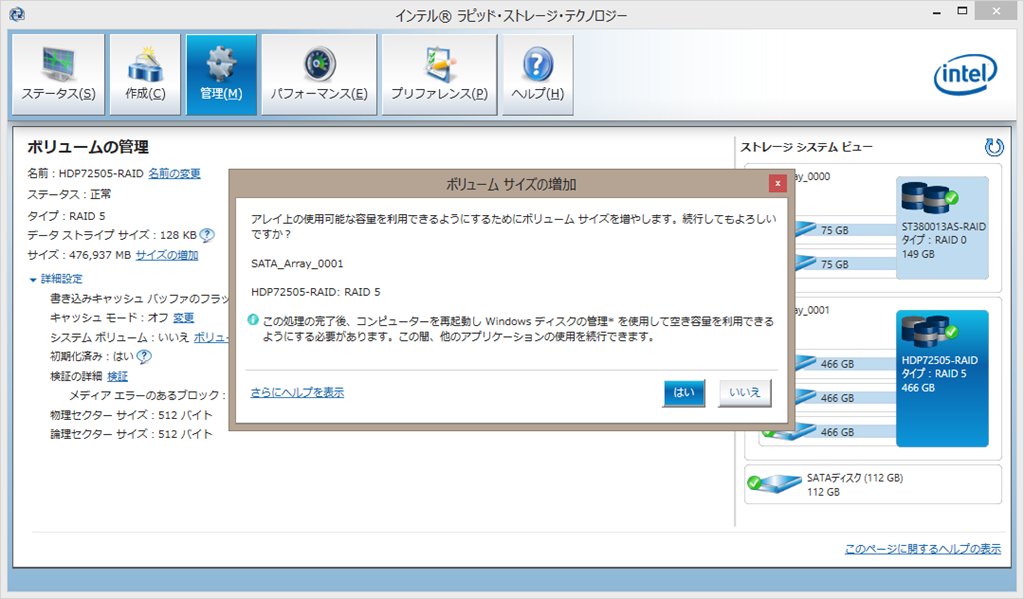Open このページに関するヘルプの表示 link
The image size is (1024, 599).
point(923,549)
